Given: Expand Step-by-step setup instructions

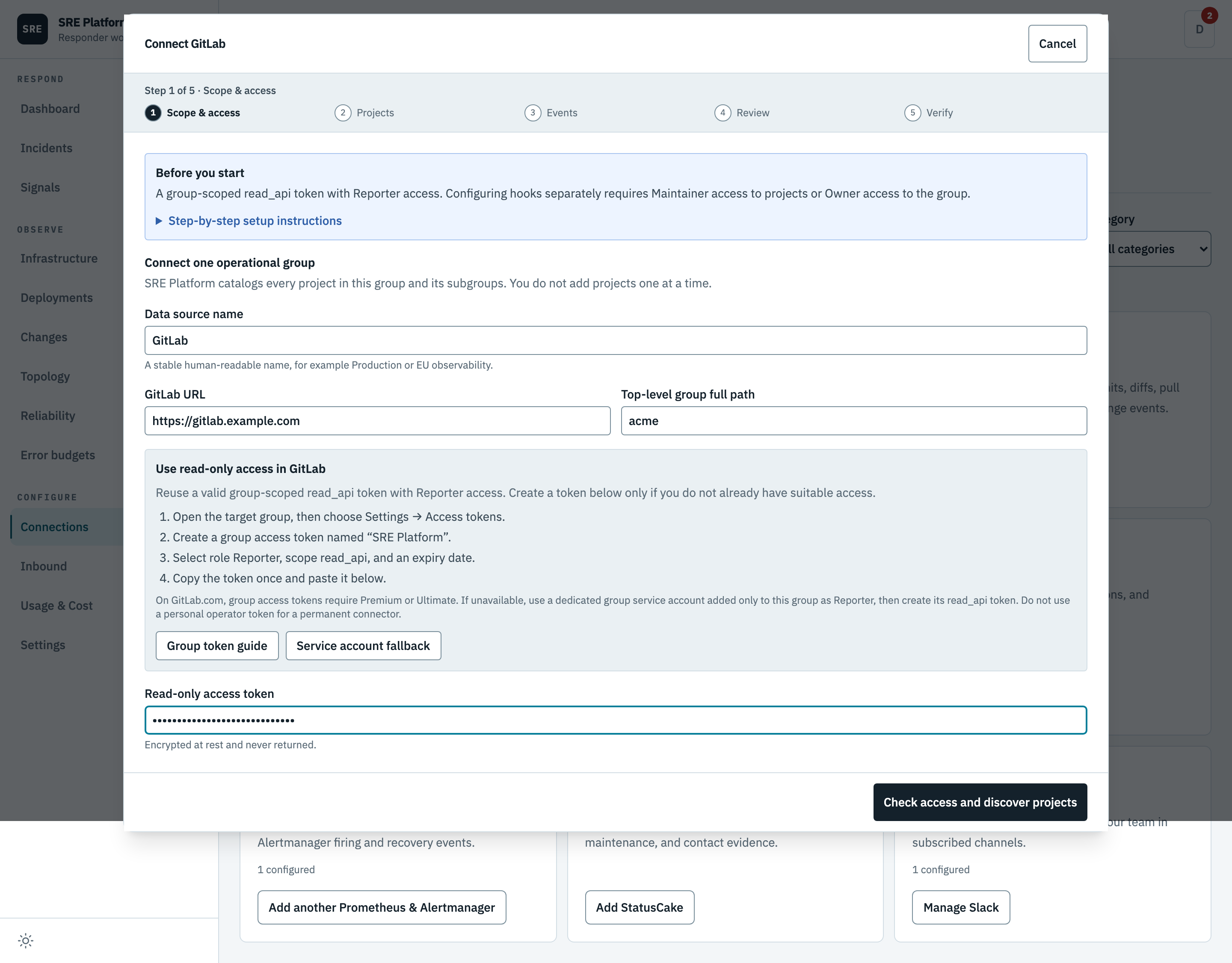Looking at the screenshot, I should pyautogui.click(x=249, y=221).
